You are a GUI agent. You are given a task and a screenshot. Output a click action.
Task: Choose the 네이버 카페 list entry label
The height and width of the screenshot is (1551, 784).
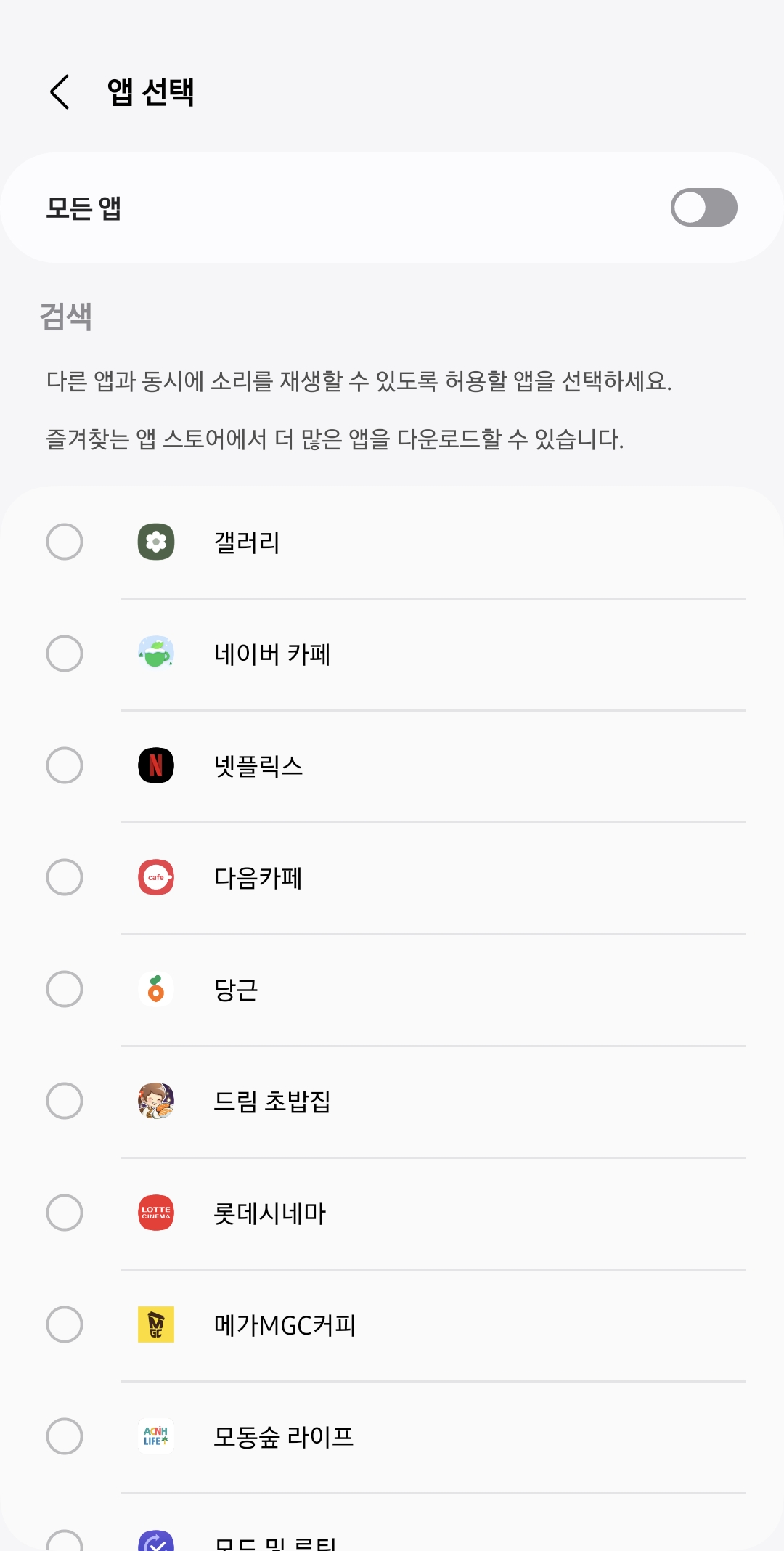click(272, 654)
